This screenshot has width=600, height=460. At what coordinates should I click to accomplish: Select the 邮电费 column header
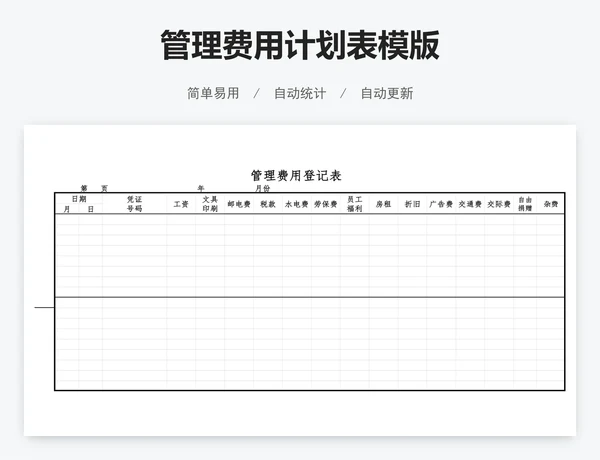(x=239, y=204)
